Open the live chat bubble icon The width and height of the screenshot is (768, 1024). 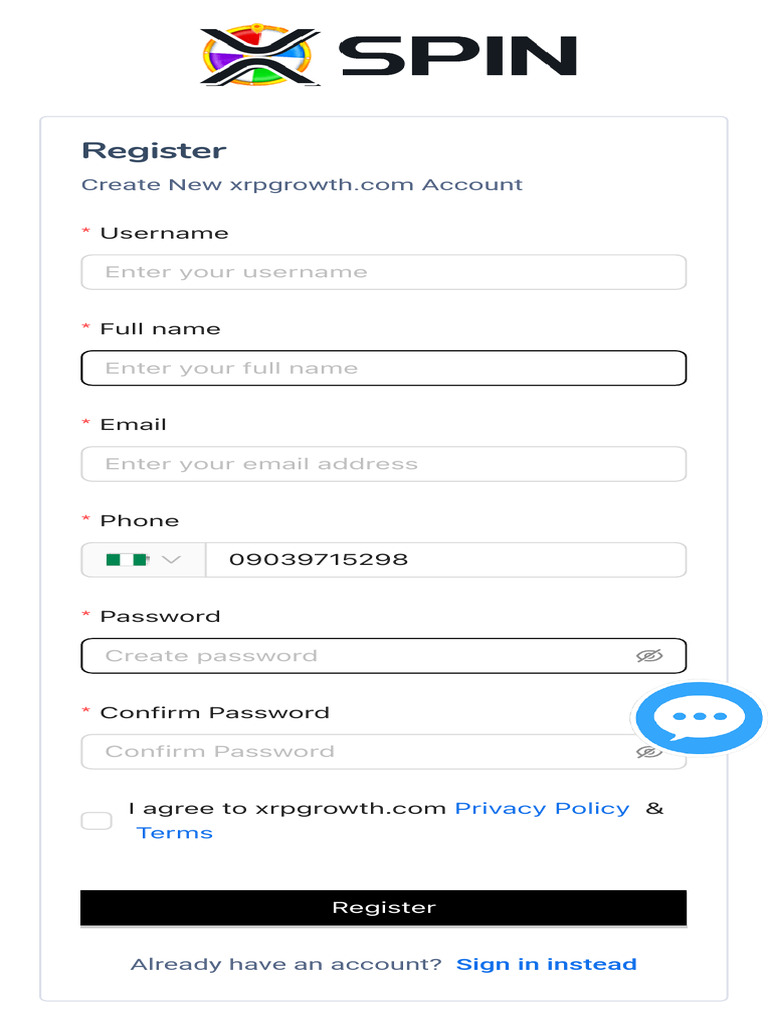pyautogui.click(x=699, y=718)
